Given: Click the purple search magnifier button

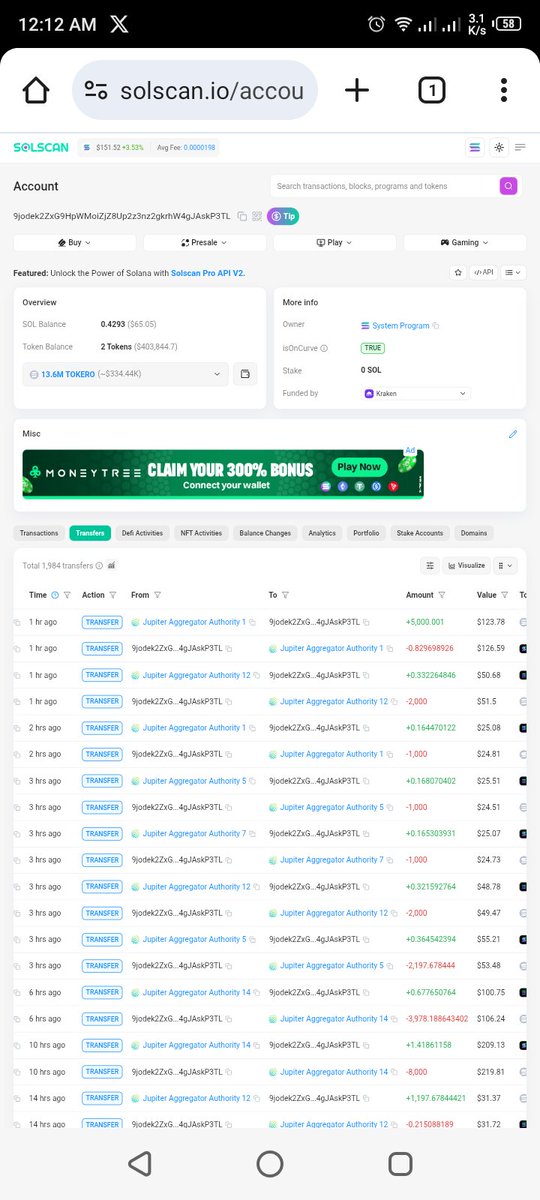Looking at the screenshot, I should pos(508,185).
